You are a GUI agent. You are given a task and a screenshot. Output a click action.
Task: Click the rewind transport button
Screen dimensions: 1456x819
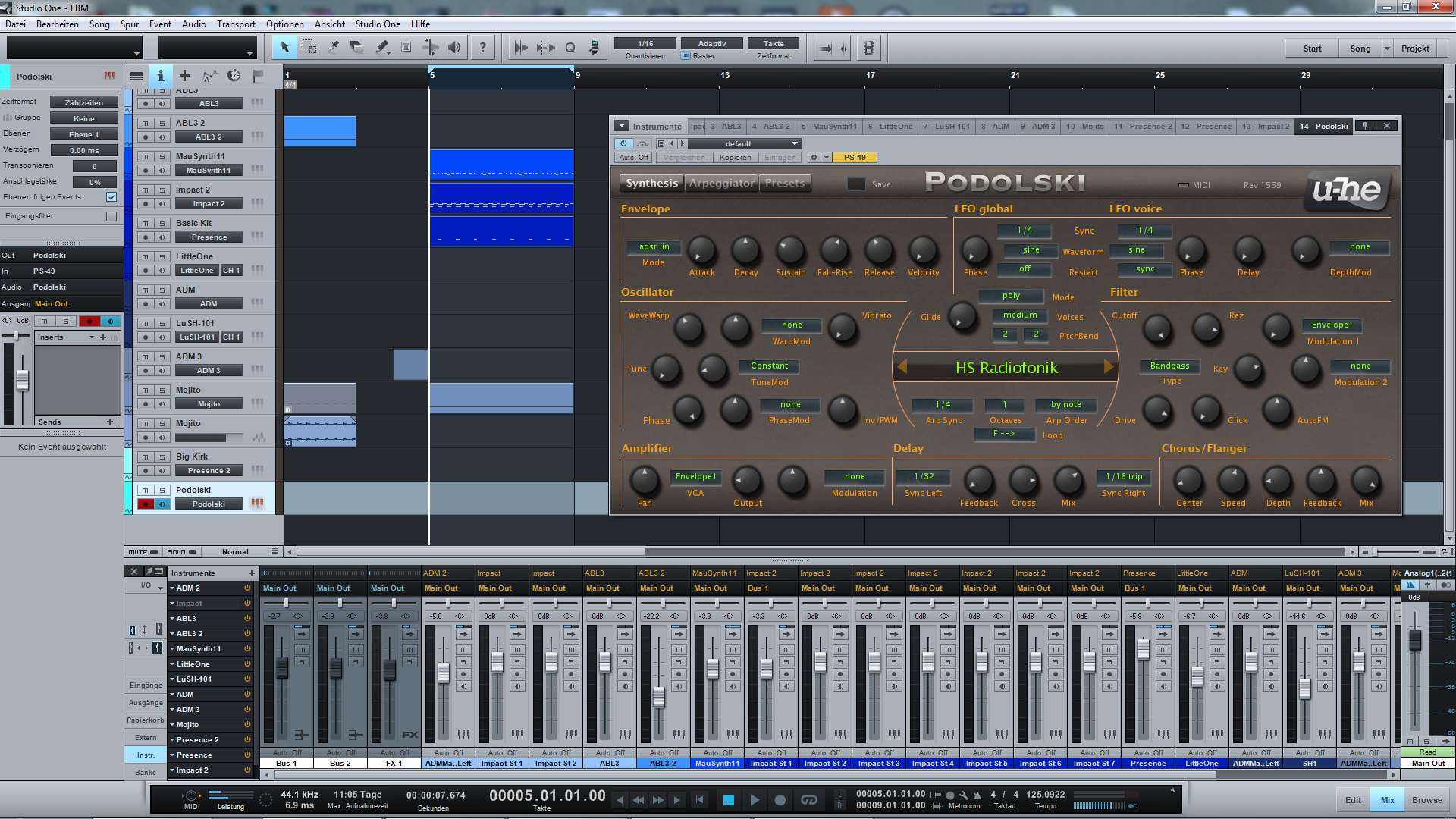[639, 799]
